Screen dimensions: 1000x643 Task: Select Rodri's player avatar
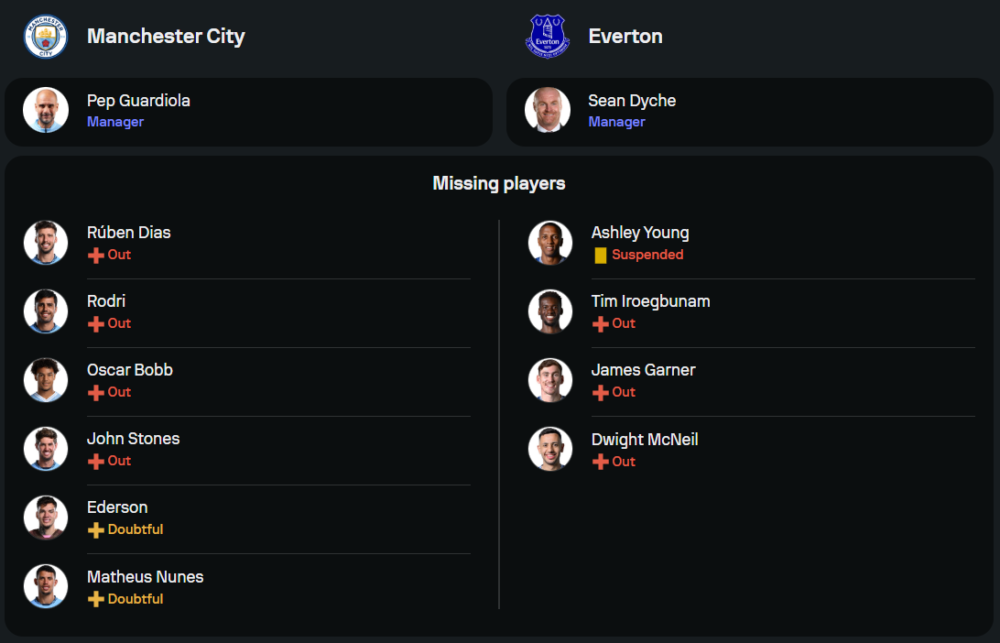(46, 311)
